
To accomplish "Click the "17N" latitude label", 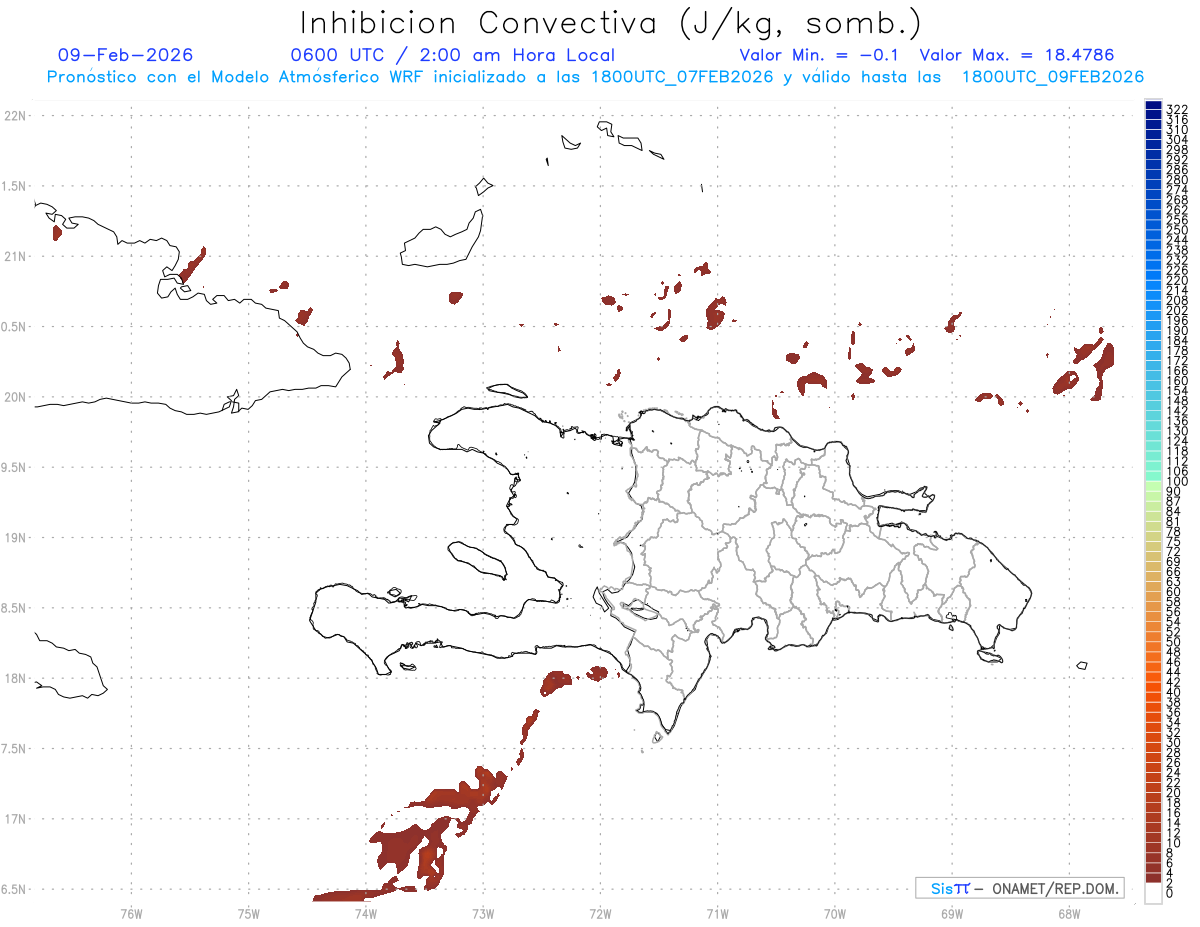I will pyautogui.click(x=14, y=819).
